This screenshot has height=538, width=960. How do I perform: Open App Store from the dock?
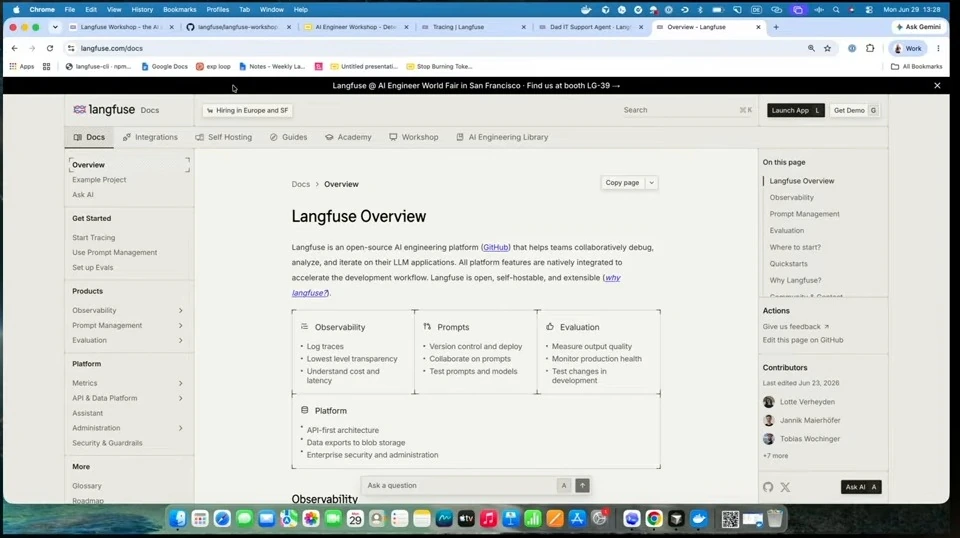point(577,519)
